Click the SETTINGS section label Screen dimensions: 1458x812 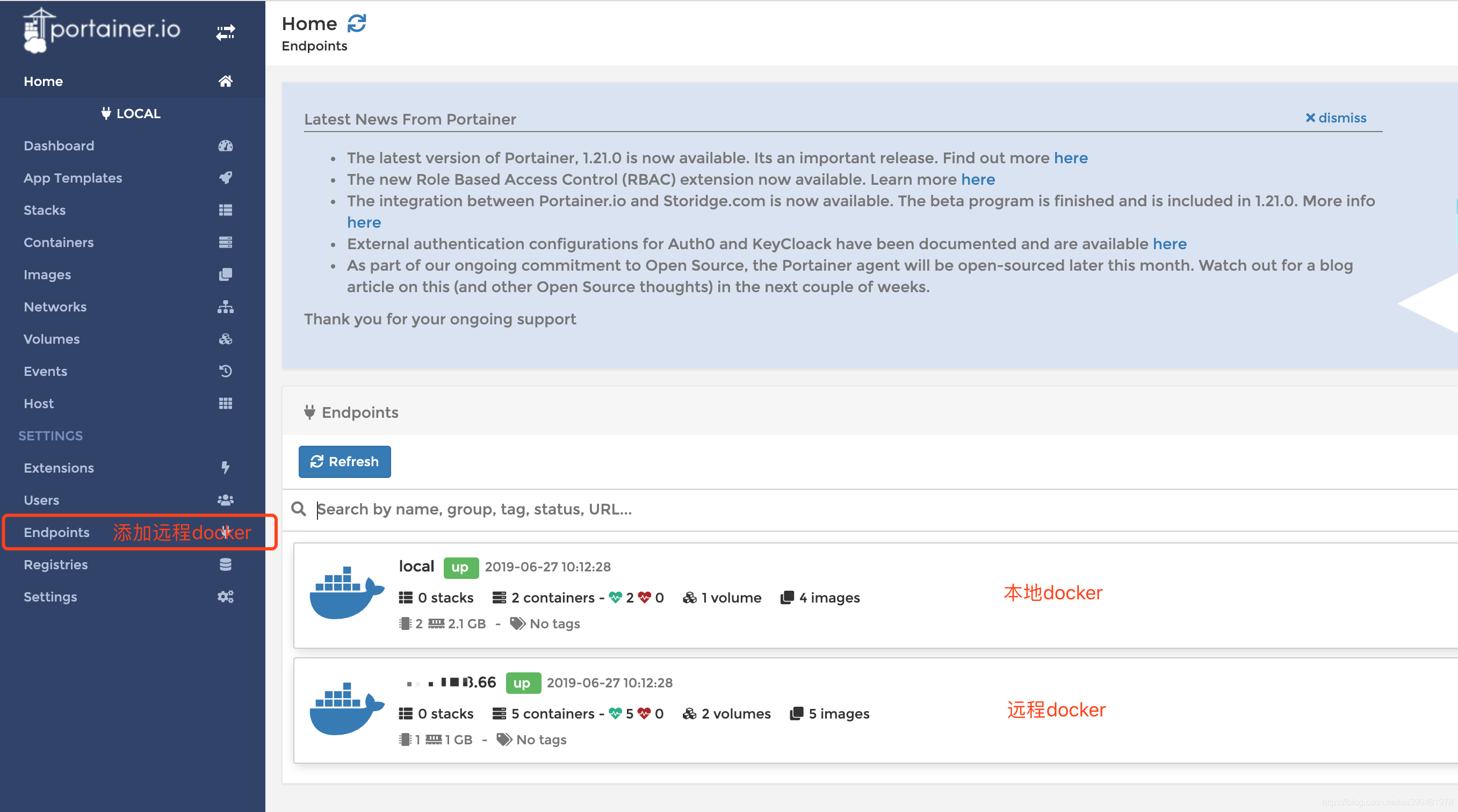tap(50, 436)
